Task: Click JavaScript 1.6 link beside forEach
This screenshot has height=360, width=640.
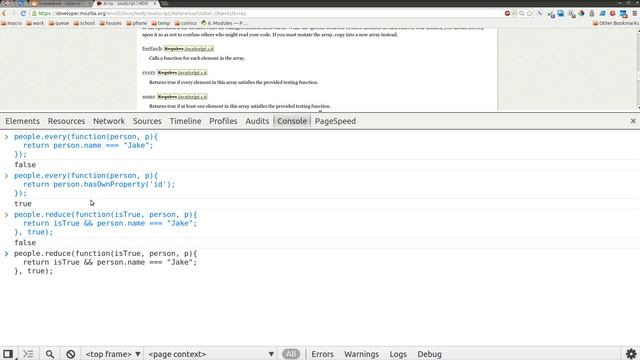Action: (199, 49)
